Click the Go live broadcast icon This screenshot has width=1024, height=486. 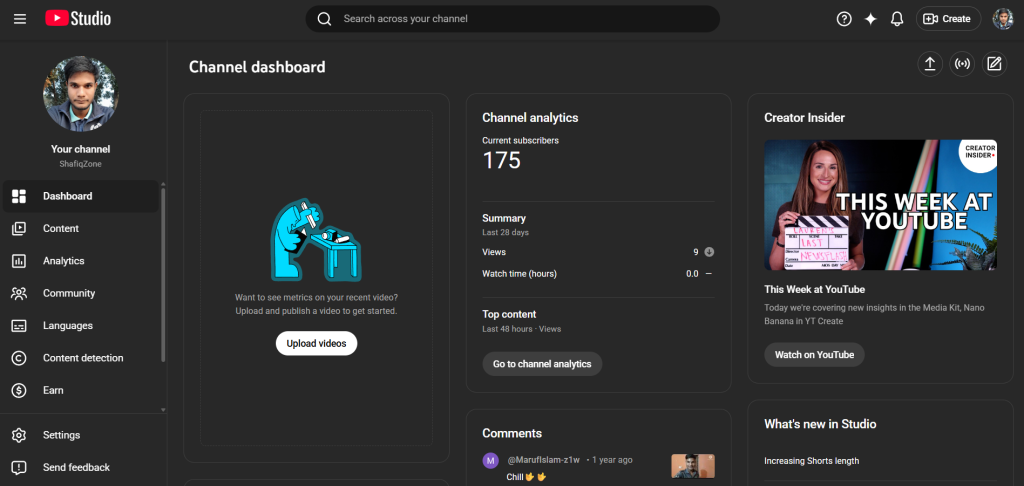tap(962, 64)
